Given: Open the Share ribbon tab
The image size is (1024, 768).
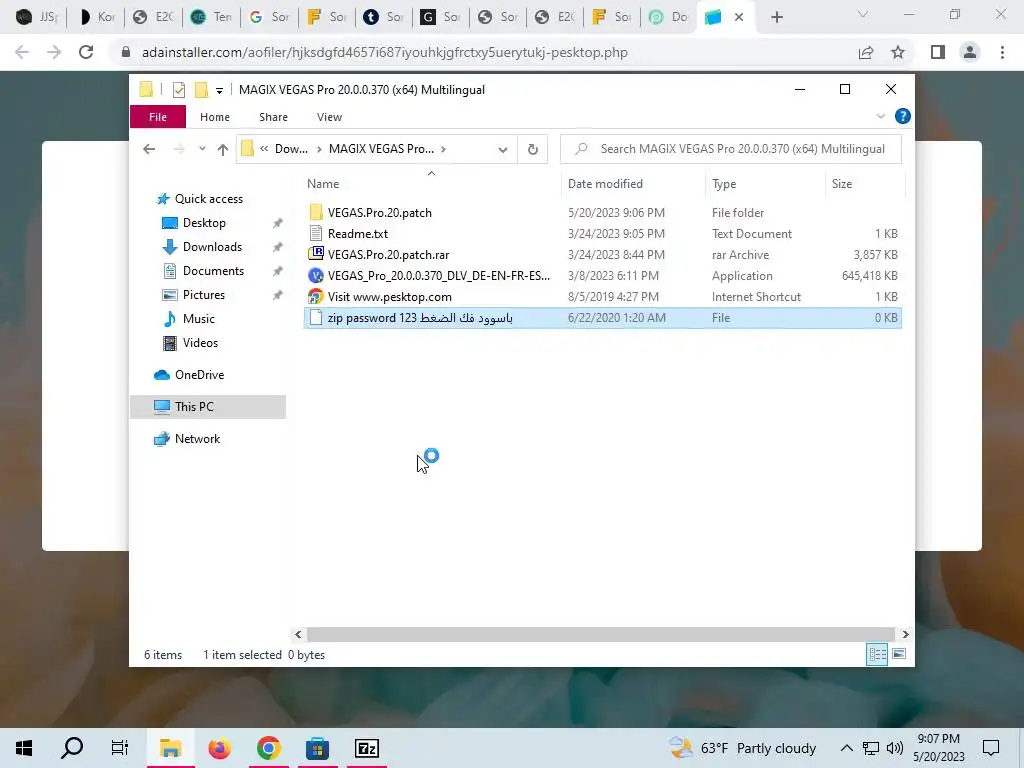Looking at the screenshot, I should tap(273, 117).
